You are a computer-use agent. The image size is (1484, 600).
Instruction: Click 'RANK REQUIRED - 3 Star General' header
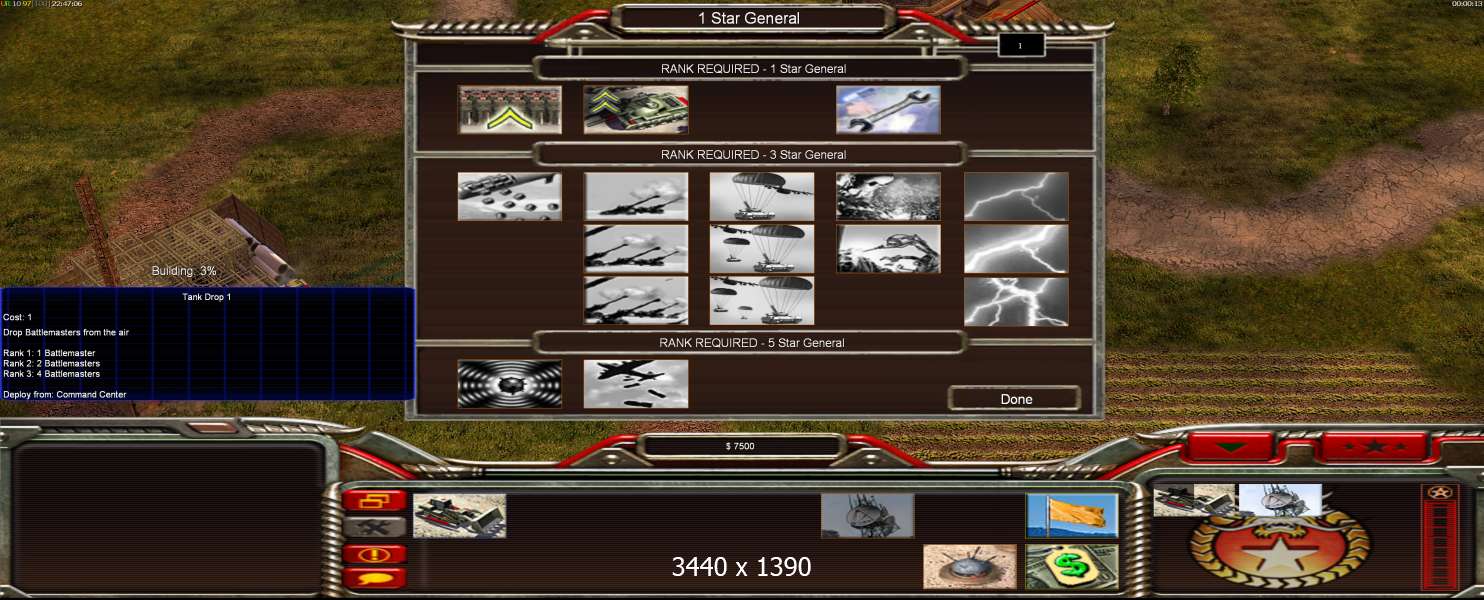point(753,155)
